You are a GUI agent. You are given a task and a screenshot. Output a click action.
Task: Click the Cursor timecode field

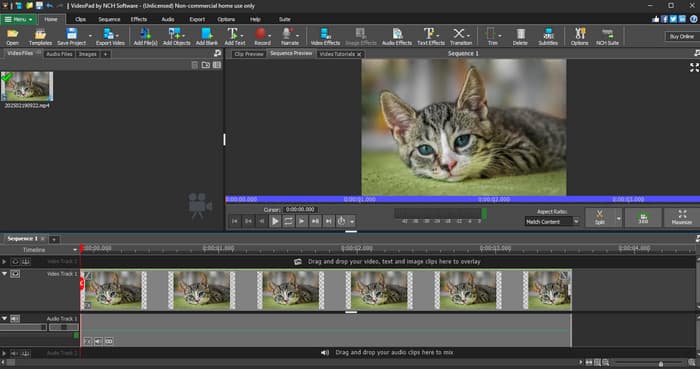pyautogui.click(x=300, y=209)
